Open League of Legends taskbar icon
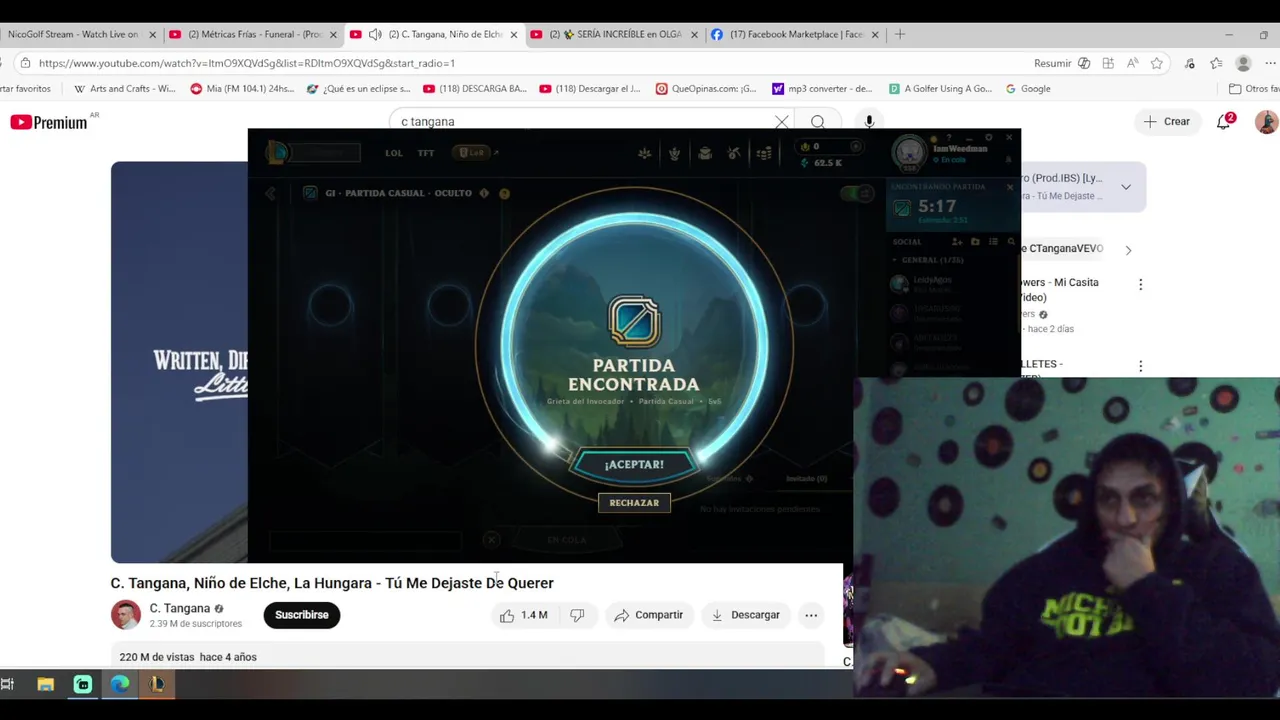The height and width of the screenshot is (720, 1280). pos(157,684)
